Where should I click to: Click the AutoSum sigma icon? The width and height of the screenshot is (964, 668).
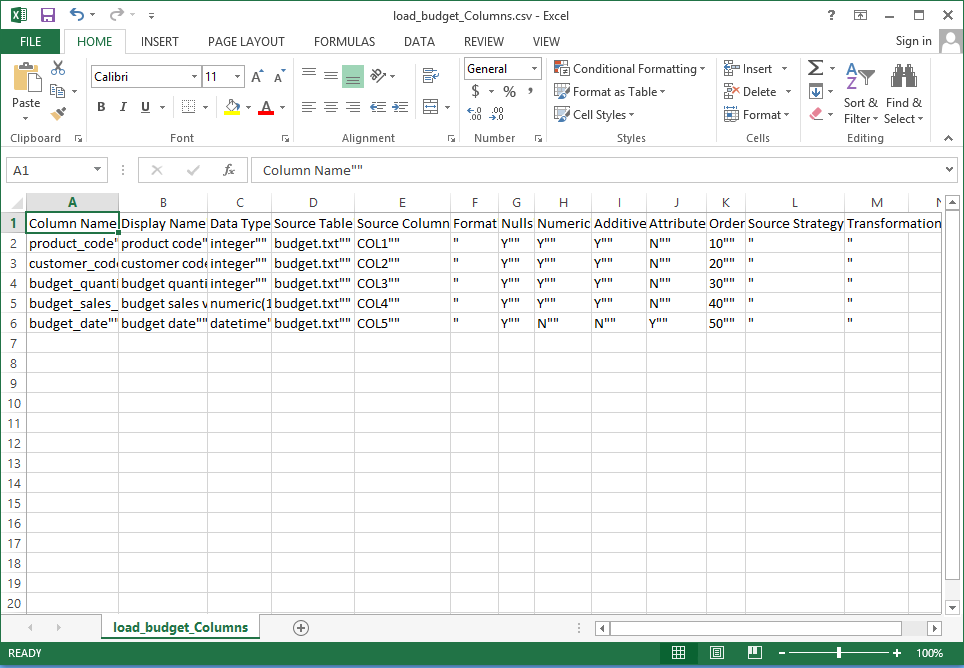816,68
